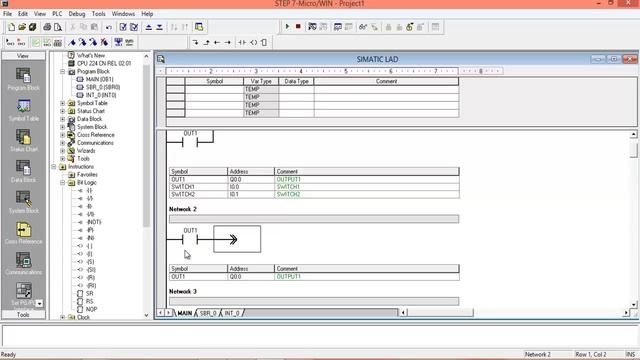Click the View bar header button
640x360 pixels.
(23, 56)
